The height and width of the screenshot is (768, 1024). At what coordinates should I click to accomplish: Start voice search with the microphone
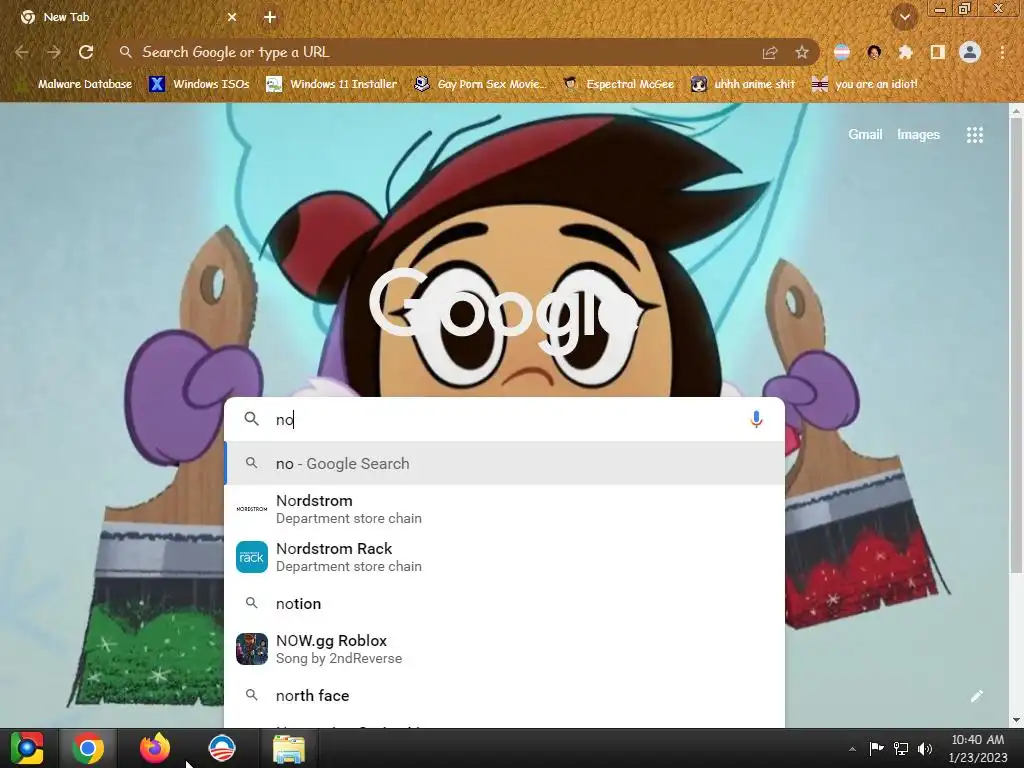point(756,419)
